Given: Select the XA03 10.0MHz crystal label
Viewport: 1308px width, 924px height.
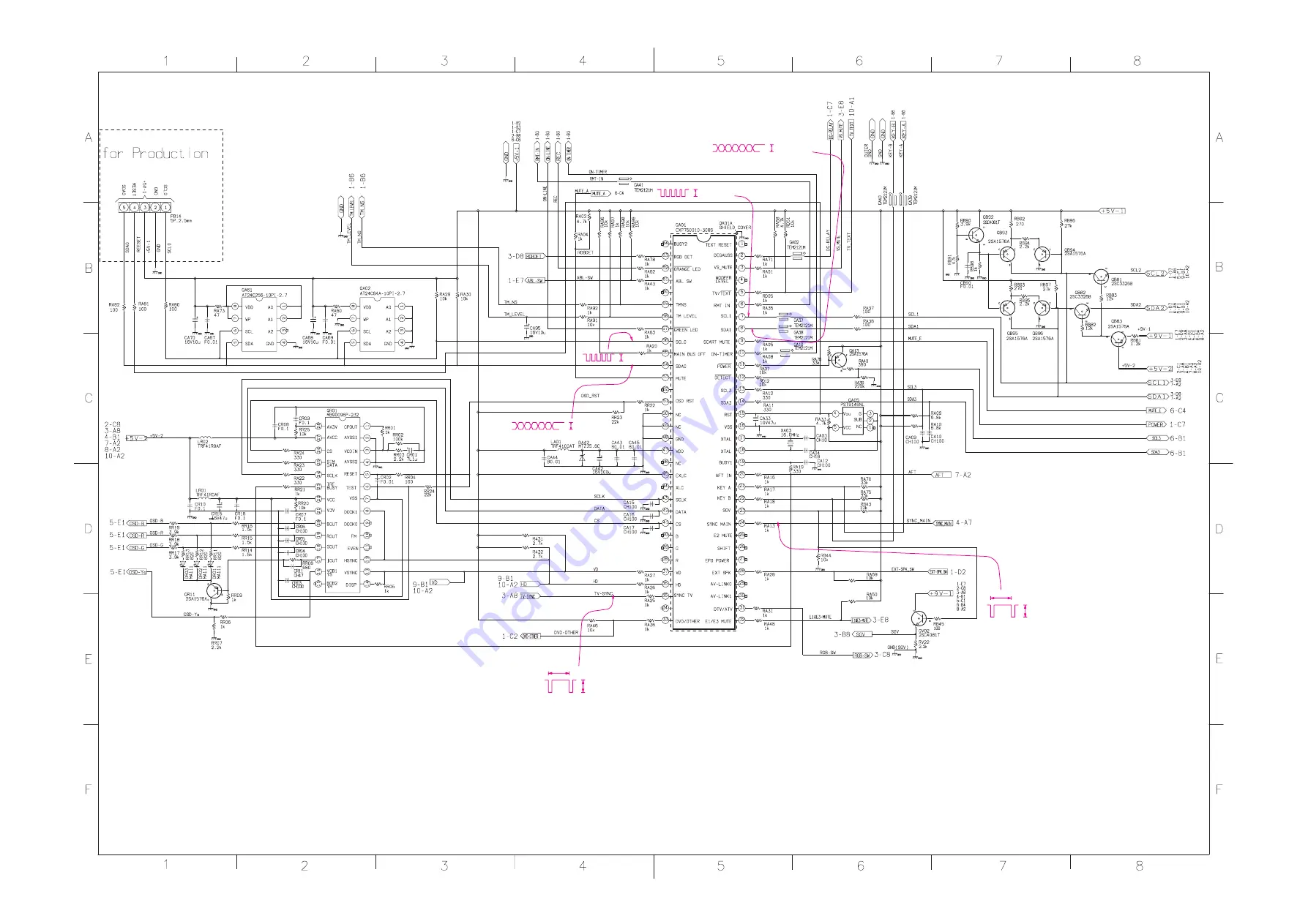Looking at the screenshot, I should coord(788,433).
